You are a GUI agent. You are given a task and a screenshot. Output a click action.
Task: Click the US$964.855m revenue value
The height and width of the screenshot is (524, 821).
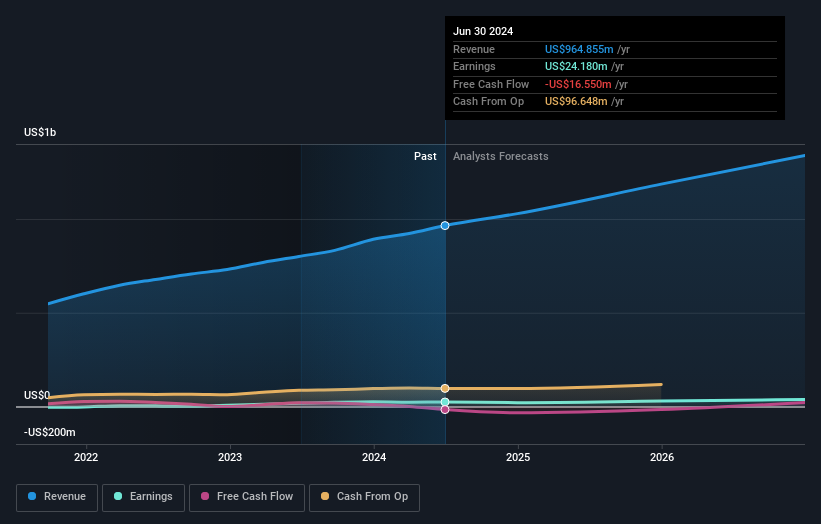(579, 49)
